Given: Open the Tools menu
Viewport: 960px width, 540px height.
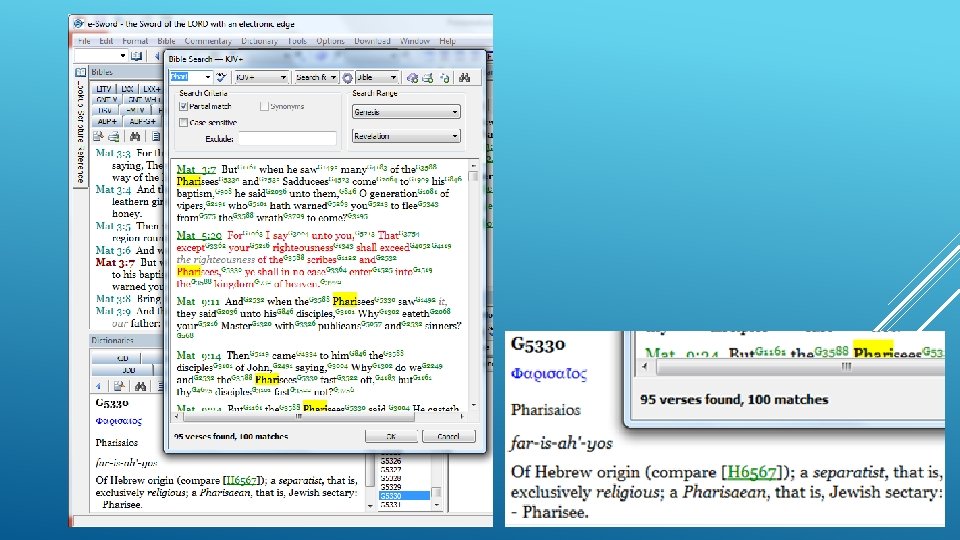Looking at the screenshot, I should click(x=297, y=41).
